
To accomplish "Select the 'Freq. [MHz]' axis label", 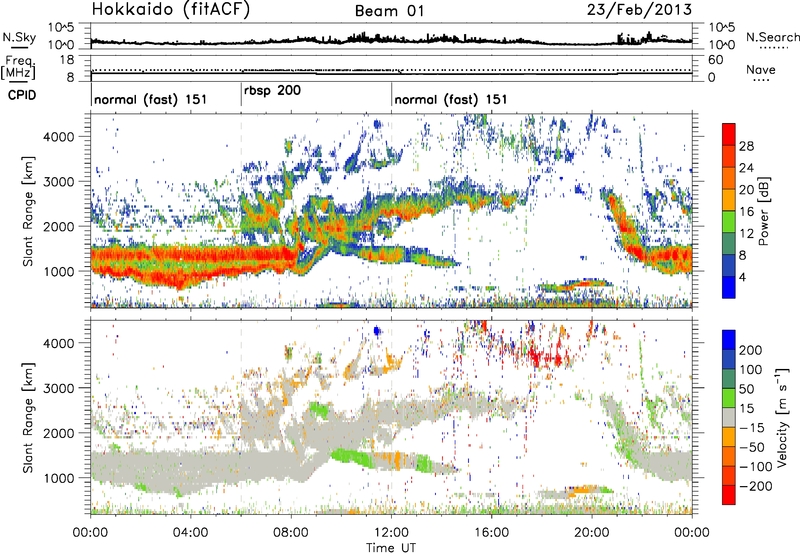I will click(x=18, y=68).
